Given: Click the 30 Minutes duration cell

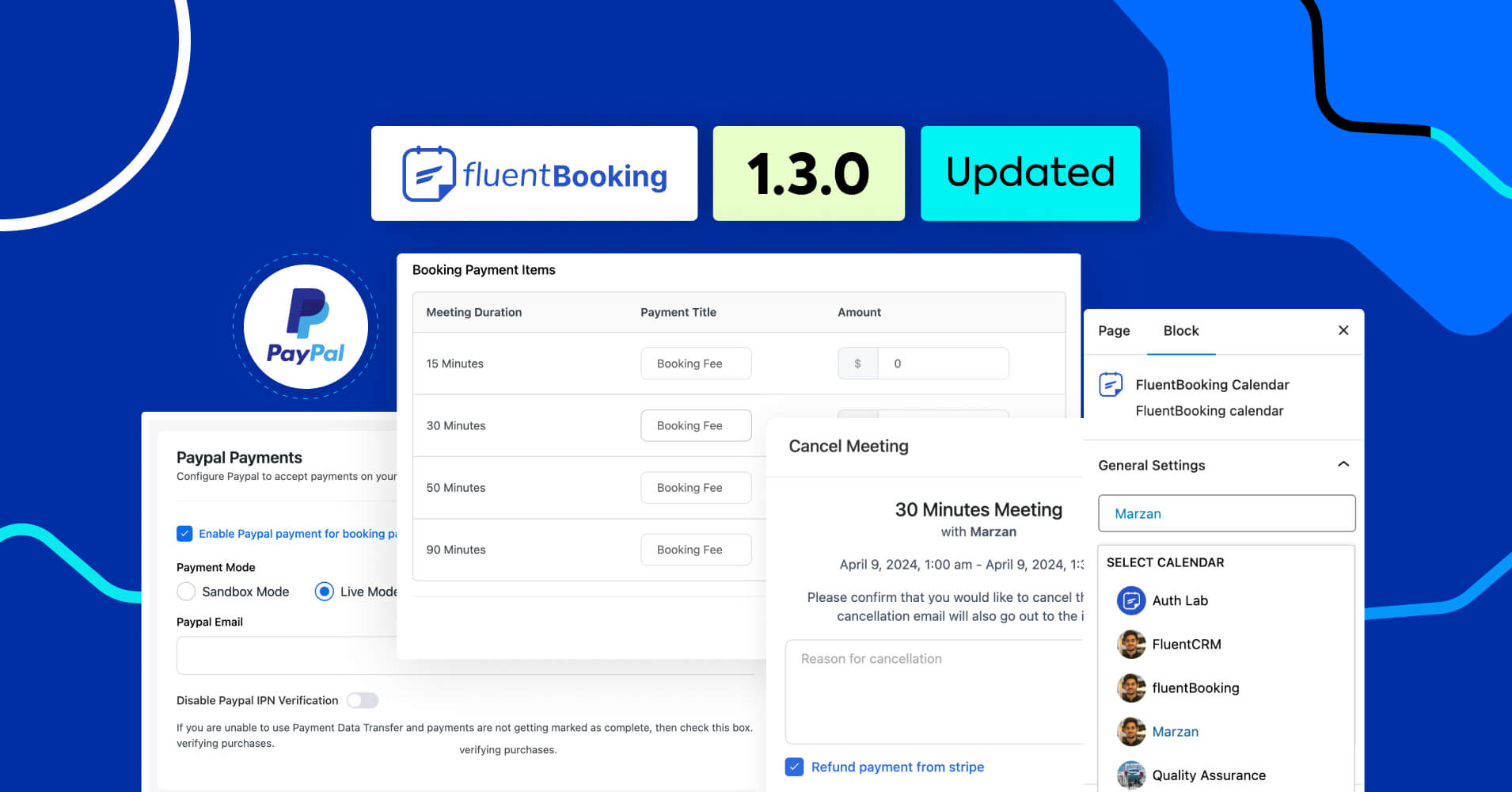Looking at the screenshot, I should tap(456, 425).
